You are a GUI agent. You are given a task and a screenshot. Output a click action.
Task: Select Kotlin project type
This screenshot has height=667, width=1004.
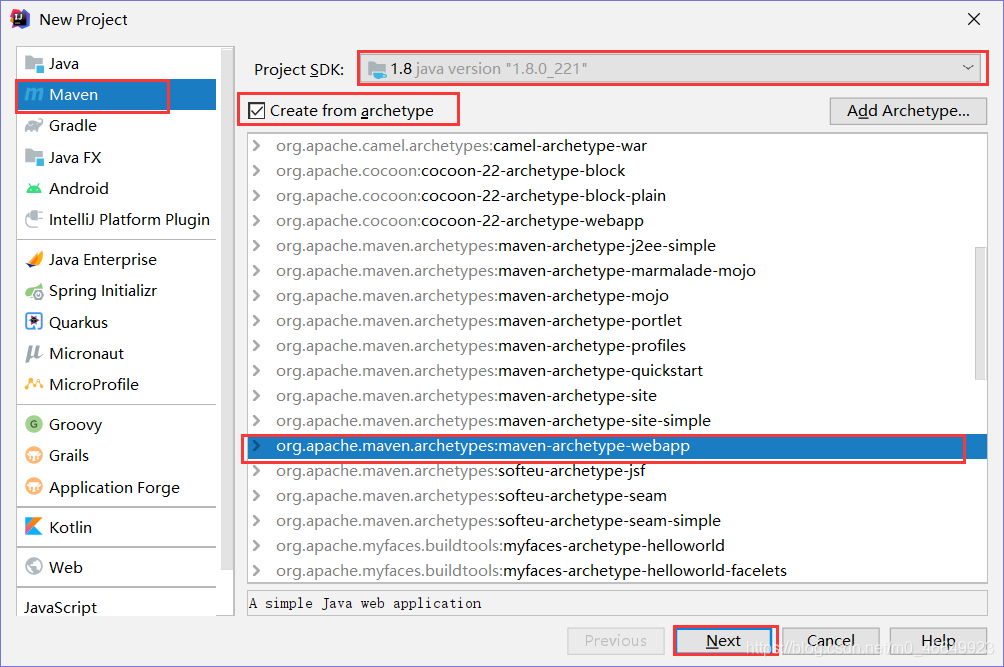click(x=117, y=527)
